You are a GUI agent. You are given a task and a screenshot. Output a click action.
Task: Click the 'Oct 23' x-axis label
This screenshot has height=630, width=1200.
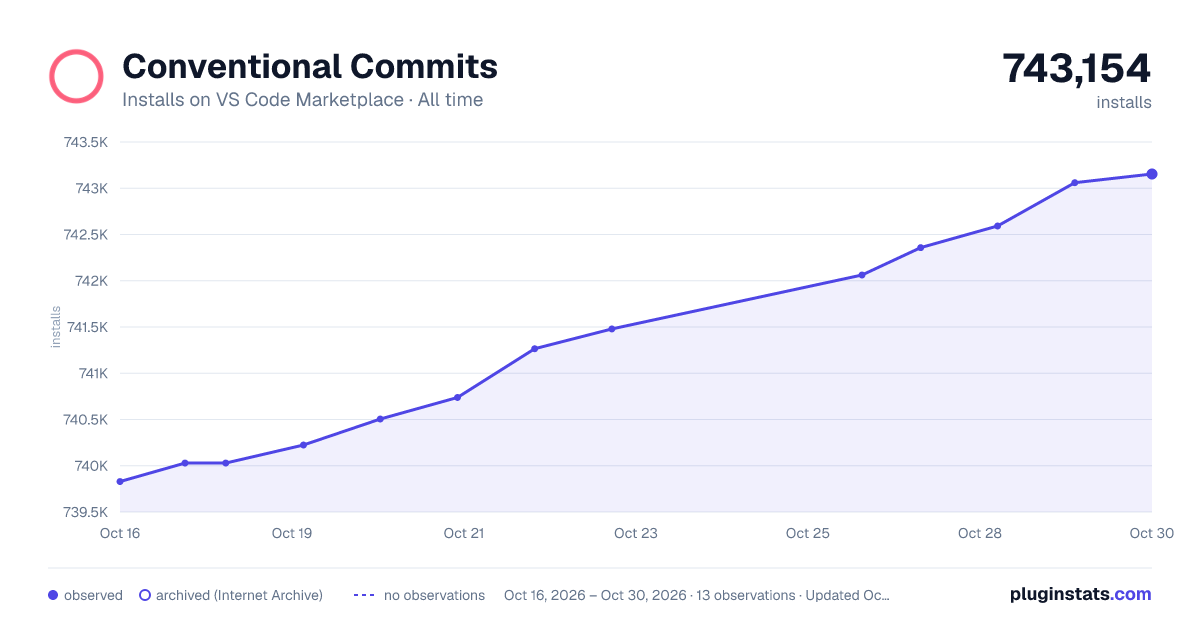pos(636,533)
